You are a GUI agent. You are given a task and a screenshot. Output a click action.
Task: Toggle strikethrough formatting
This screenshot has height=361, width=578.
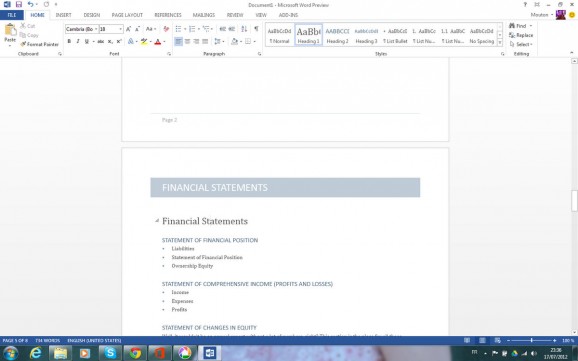click(x=100, y=41)
